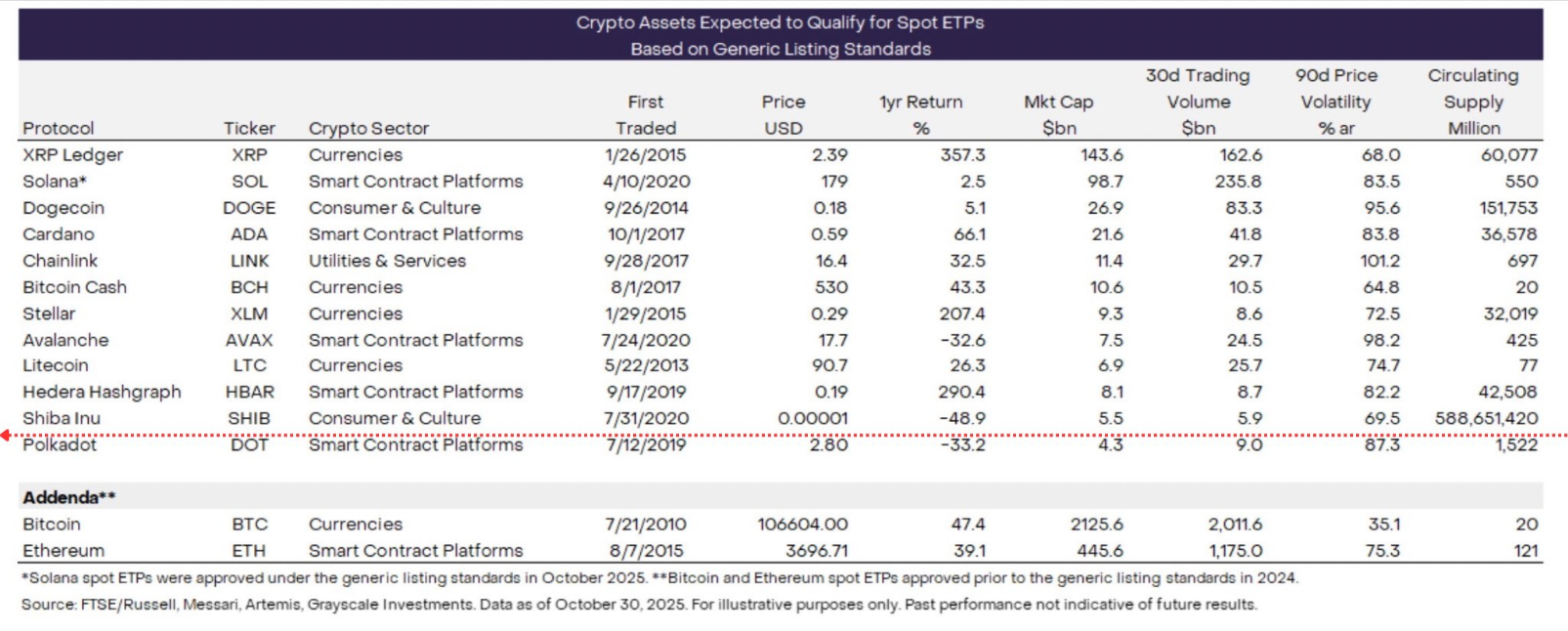Click the Ticker column header
The width and height of the screenshot is (1568, 631).
click(x=249, y=128)
